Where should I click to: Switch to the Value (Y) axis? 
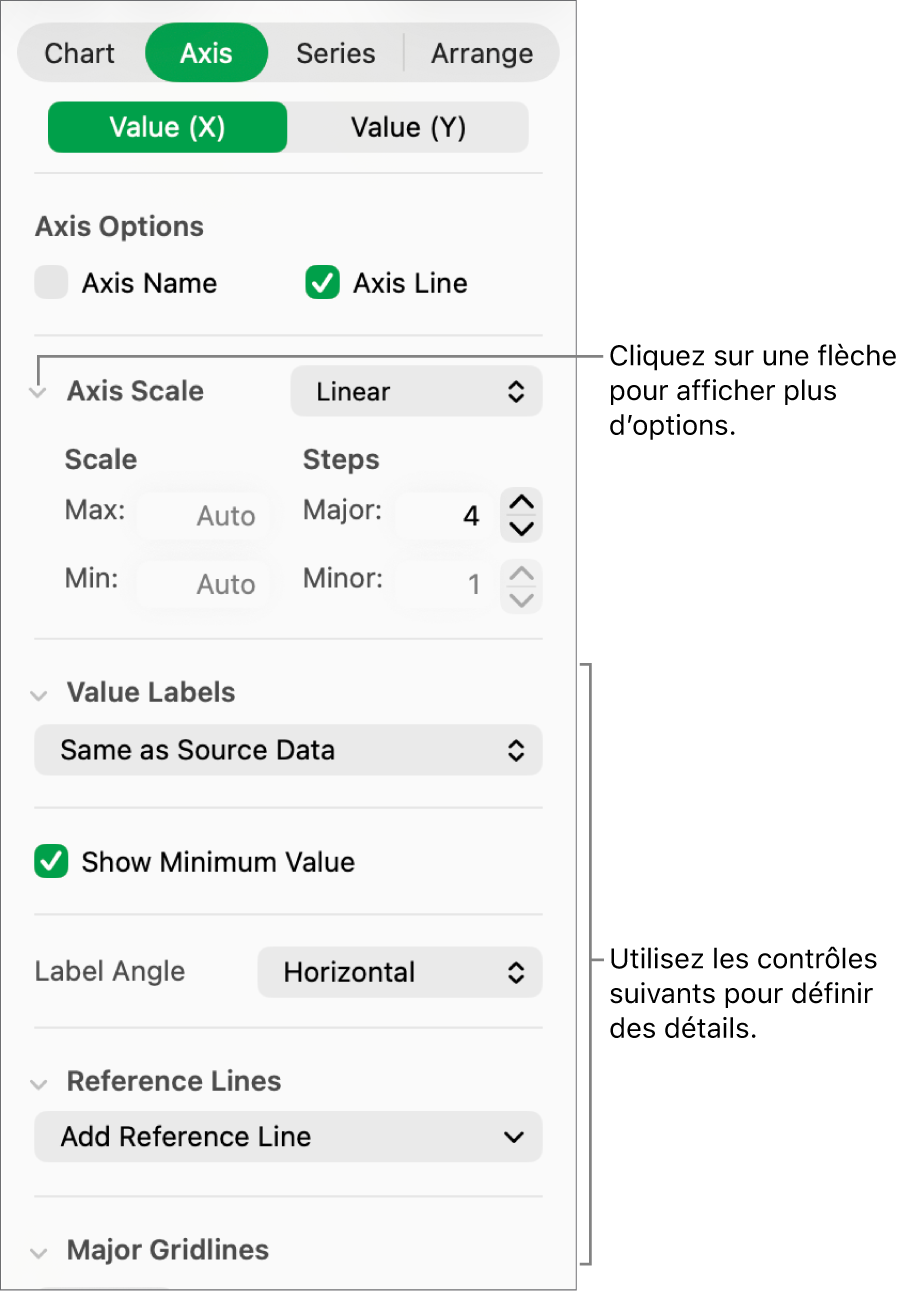(407, 127)
